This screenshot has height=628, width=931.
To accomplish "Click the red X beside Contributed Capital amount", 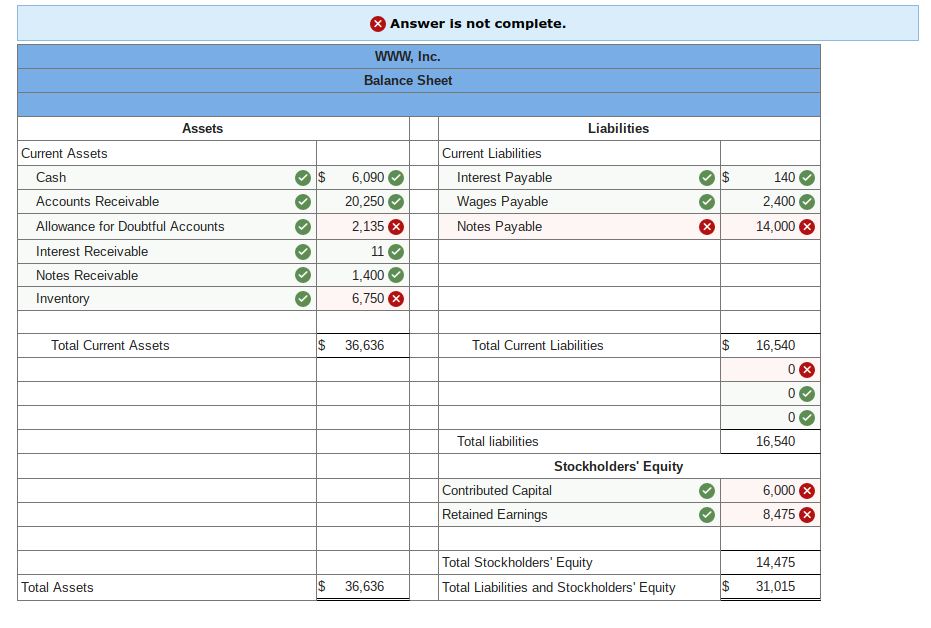I will click(806, 490).
